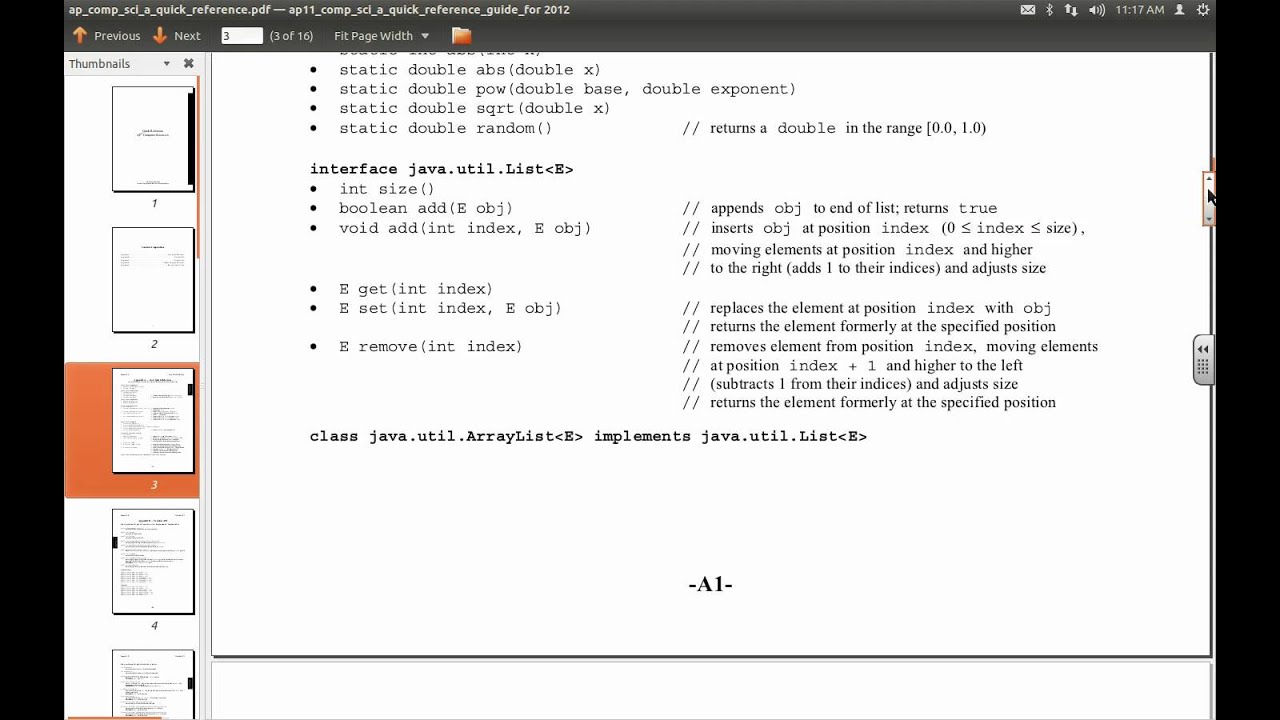This screenshot has width=1280, height=720.
Task: Click the heading 'interface java.util.List<E>'
Action: click(441, 169)
